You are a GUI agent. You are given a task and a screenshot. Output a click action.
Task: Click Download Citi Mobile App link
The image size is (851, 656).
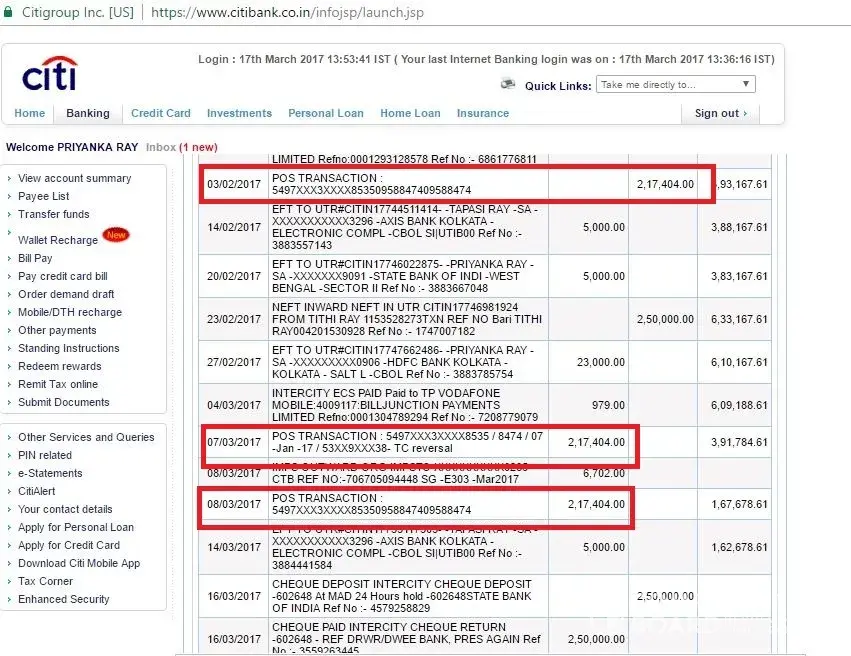click(79, 564)
